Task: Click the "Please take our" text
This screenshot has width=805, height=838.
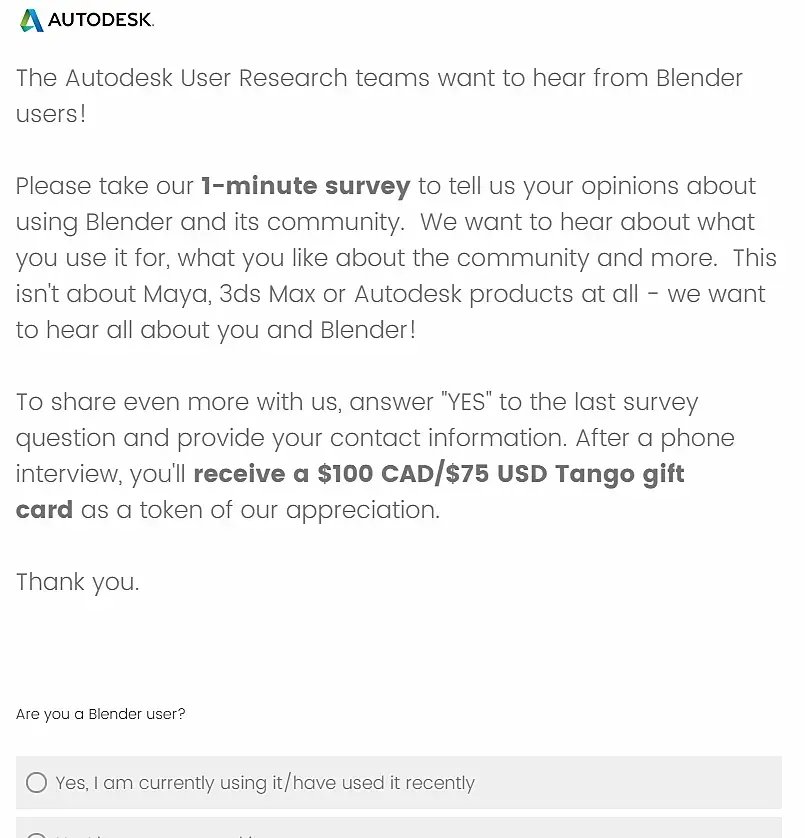Action: pyautogui.click(x=104, y=186)
